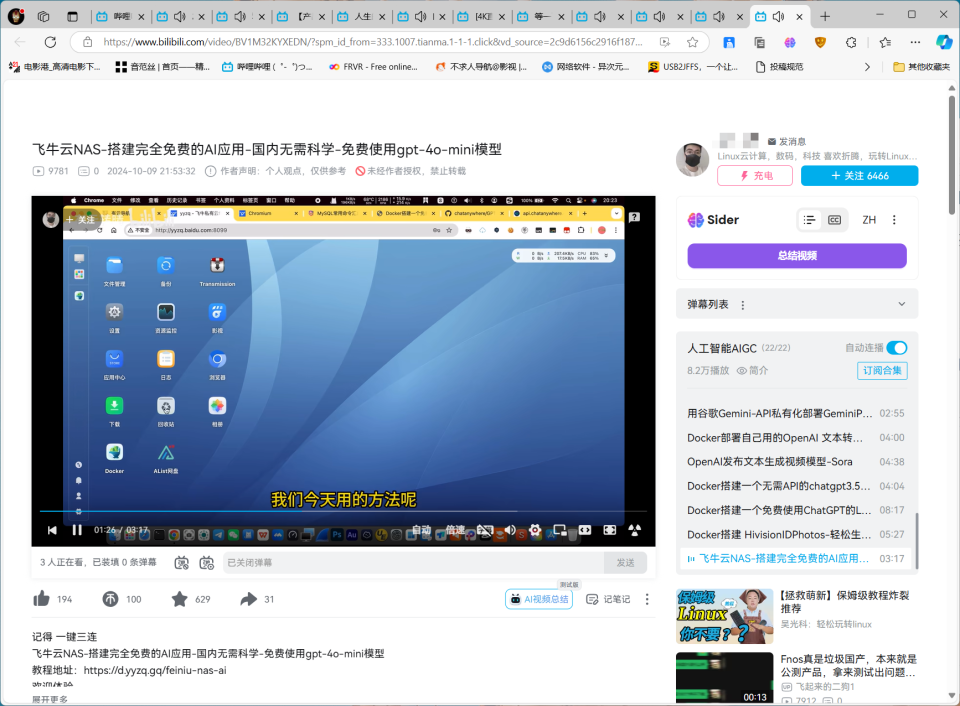
Task: Enter web fullscreen mode
Action: pyautogui.click(x=610, y=530)
